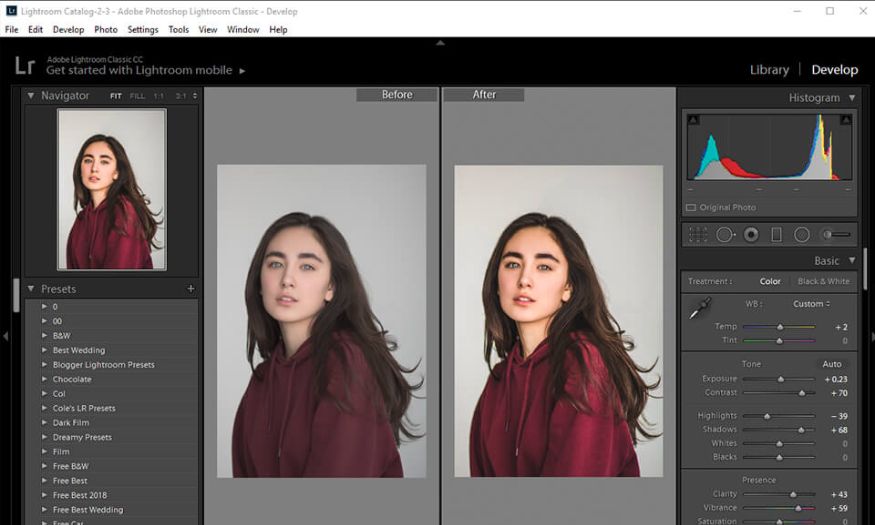
Task: Click the Contrast slider handle
Action: [x=802, y=393]
